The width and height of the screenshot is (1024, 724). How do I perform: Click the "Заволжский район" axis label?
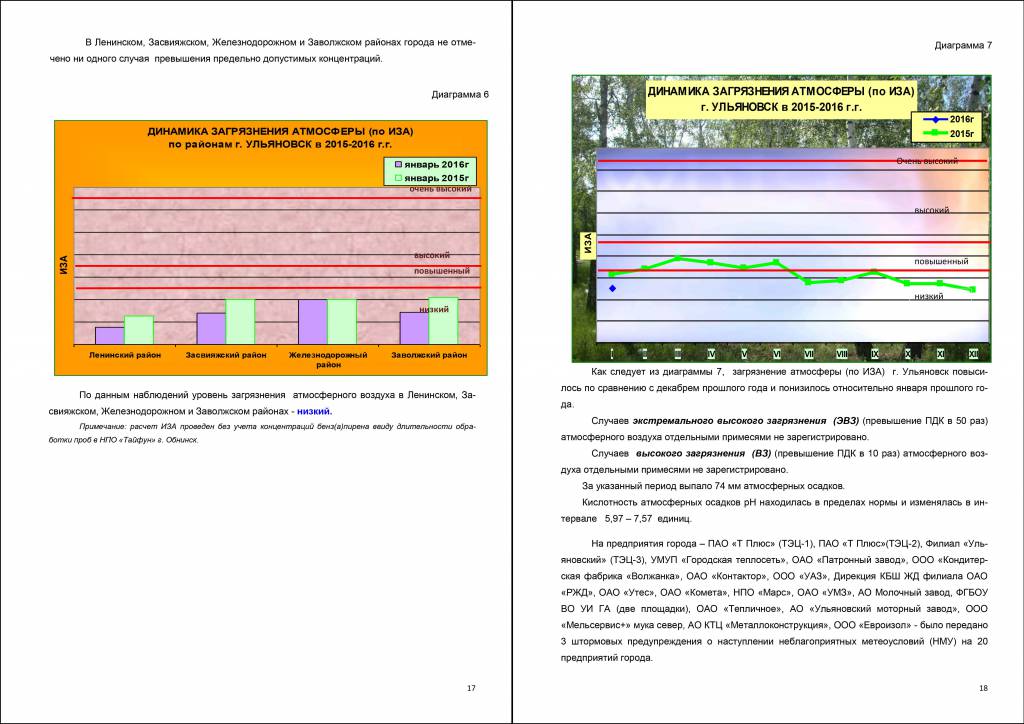[x=429, y=355]
